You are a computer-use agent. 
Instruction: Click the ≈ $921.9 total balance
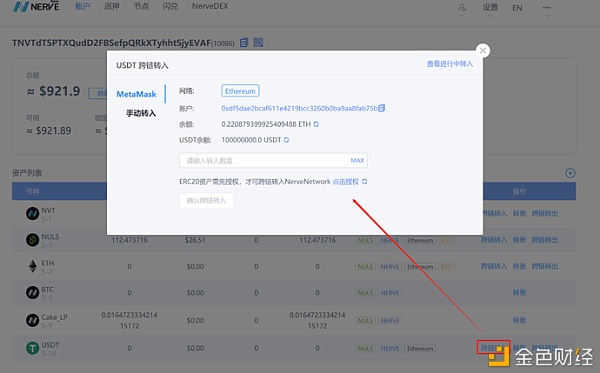click(x=53, y=91)
